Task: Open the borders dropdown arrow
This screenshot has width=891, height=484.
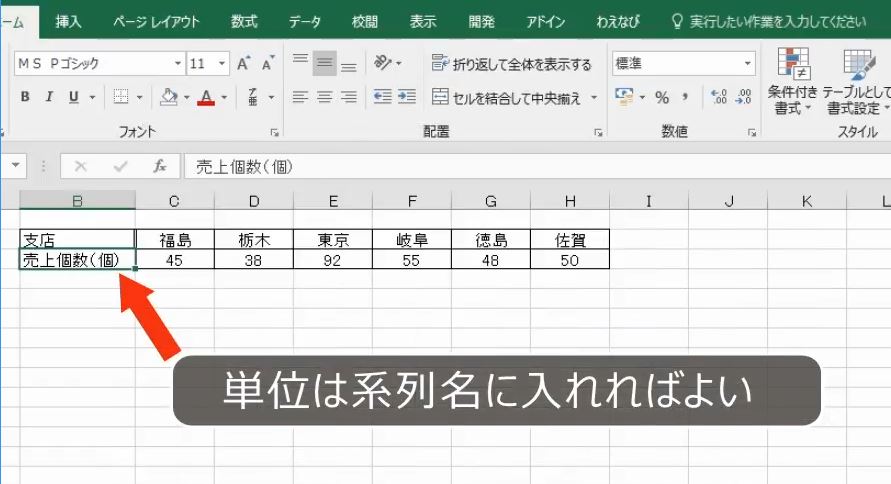Action: (139, 98)
